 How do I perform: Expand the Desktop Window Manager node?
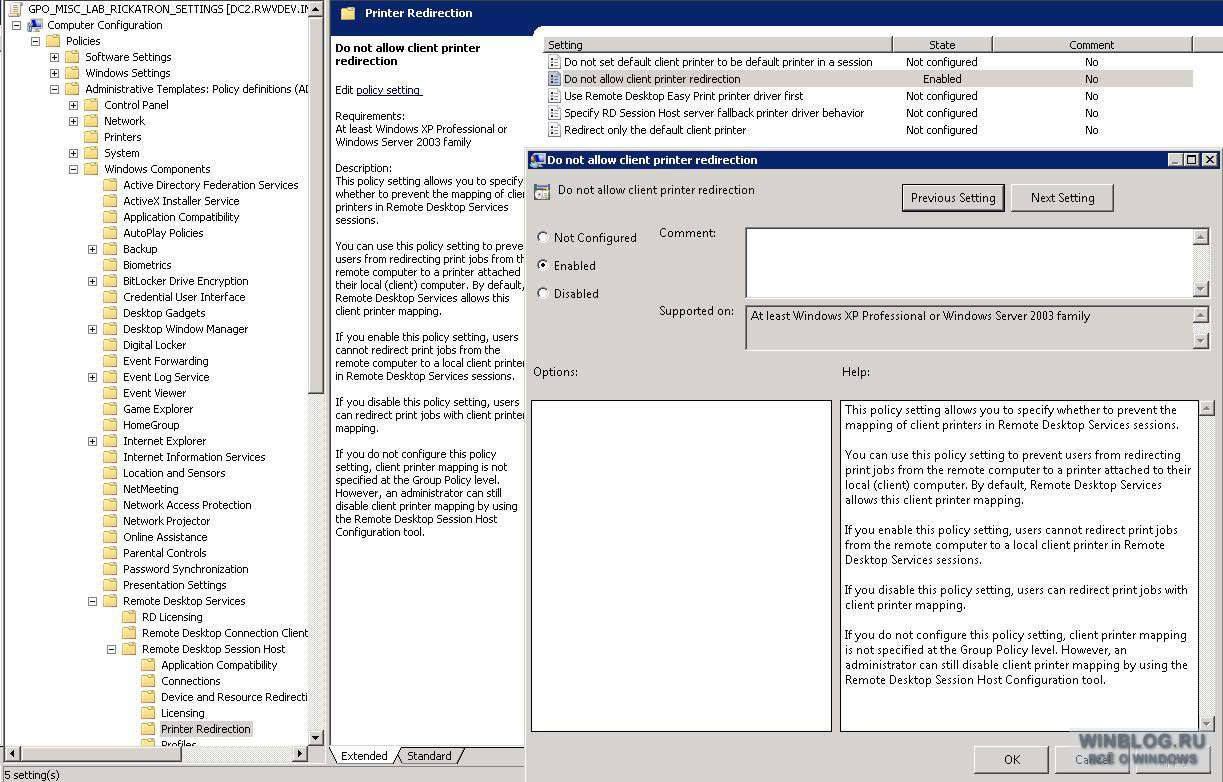(93, 329)
